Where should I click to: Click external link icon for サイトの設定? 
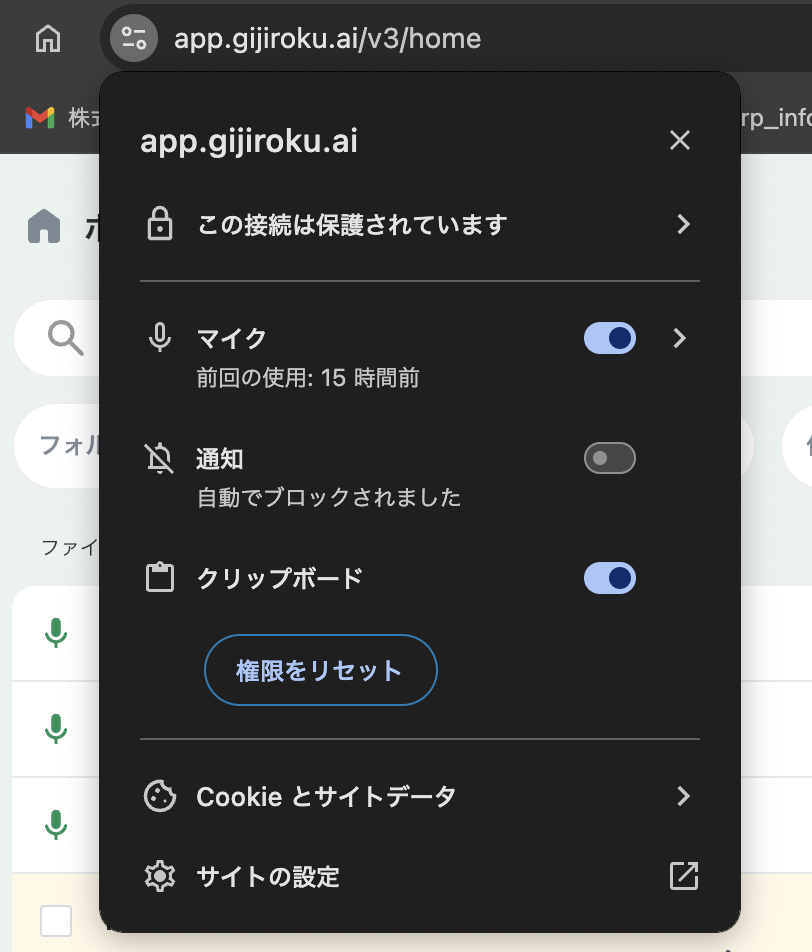click(684, 876)
